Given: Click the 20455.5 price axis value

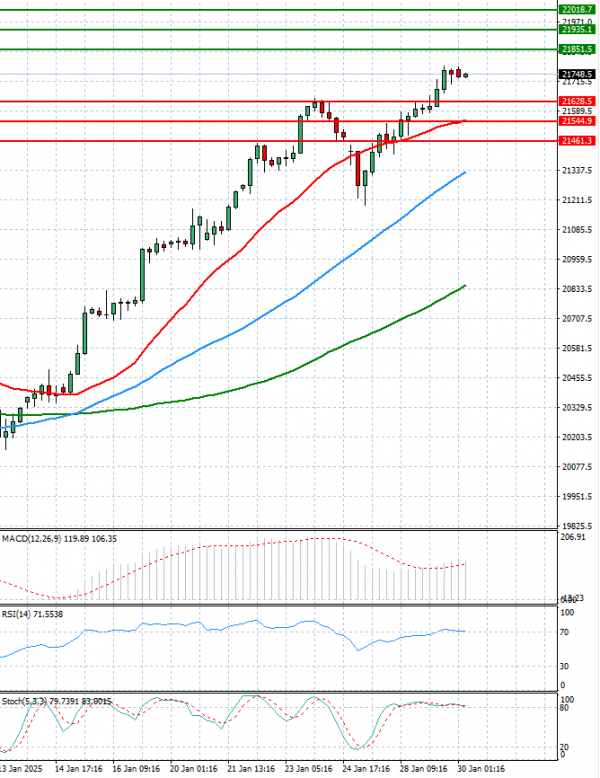Looking at the screenshot, I should point(577,378).
